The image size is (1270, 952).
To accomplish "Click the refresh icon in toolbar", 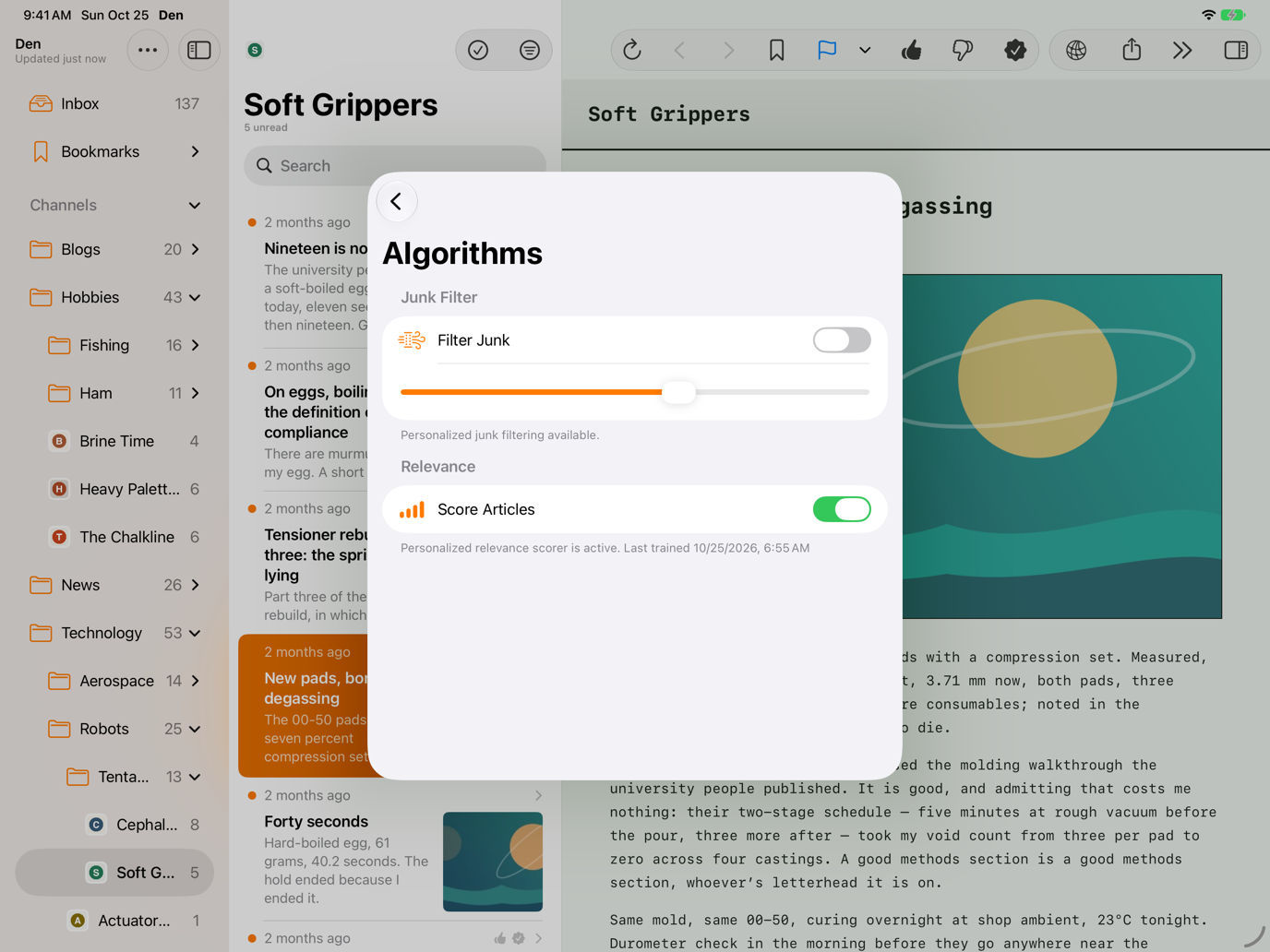I will (632, 50).
